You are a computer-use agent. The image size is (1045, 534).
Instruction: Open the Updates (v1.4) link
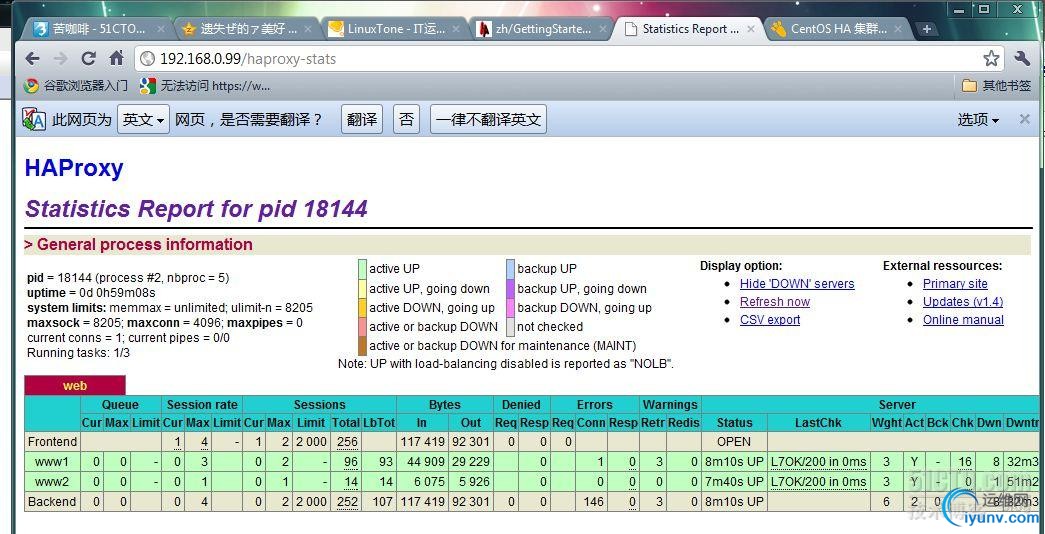(x=963, y=302)
